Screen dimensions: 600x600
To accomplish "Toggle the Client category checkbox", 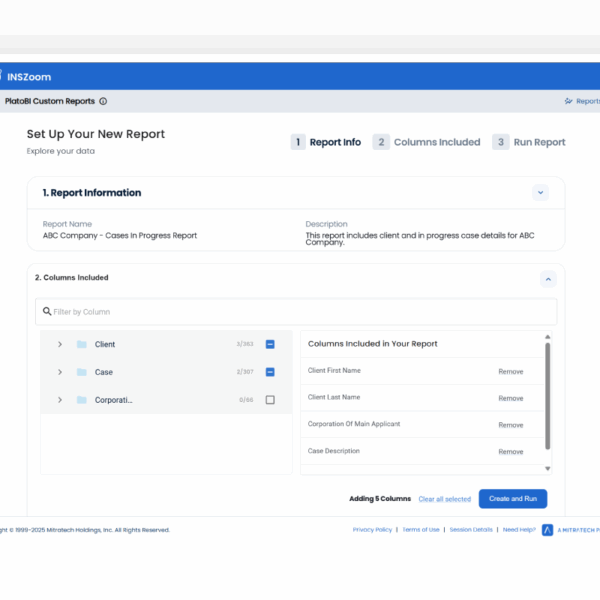I will pos(270,344).
